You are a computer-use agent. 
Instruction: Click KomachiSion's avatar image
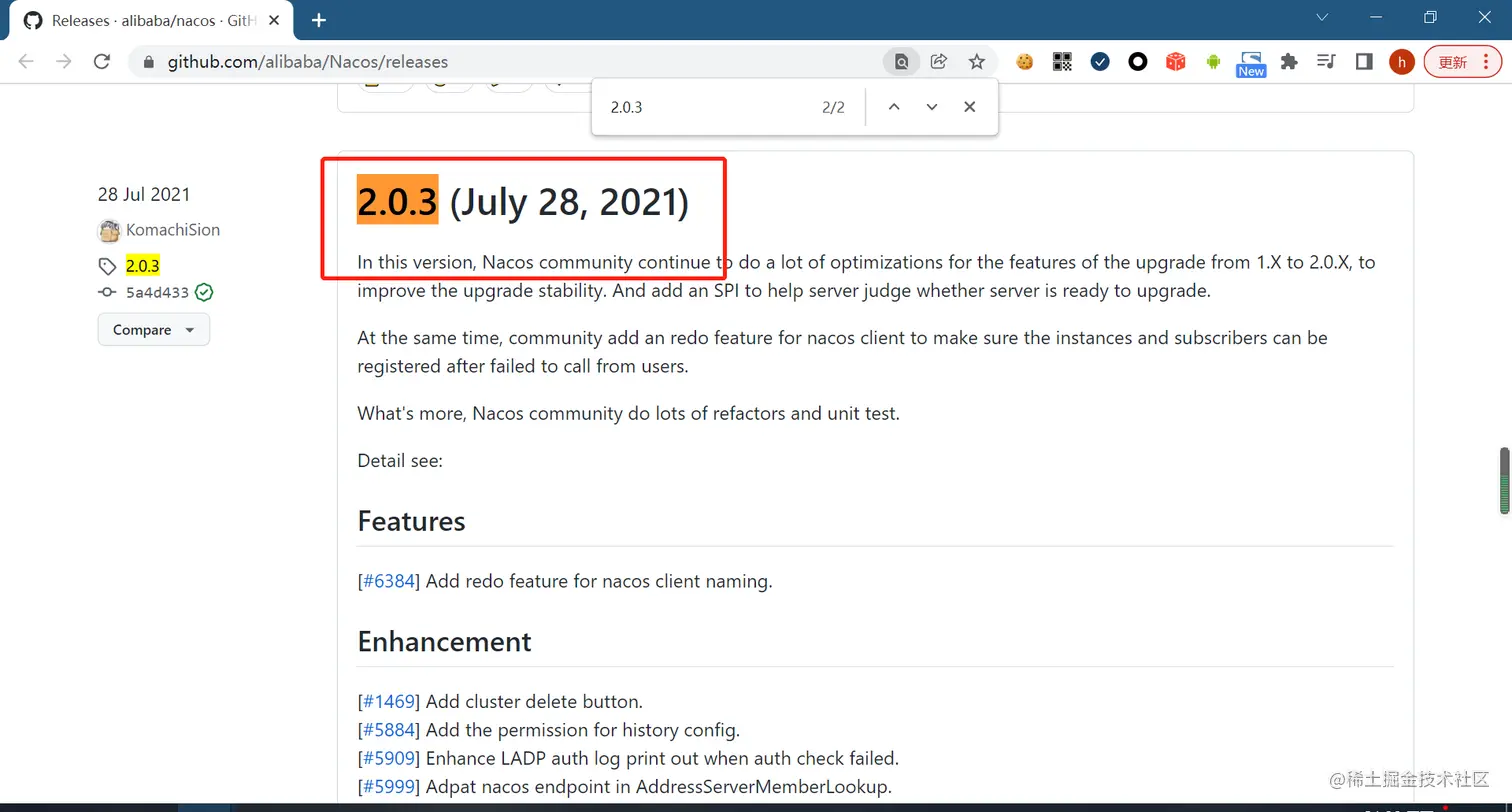coord(109,231)
